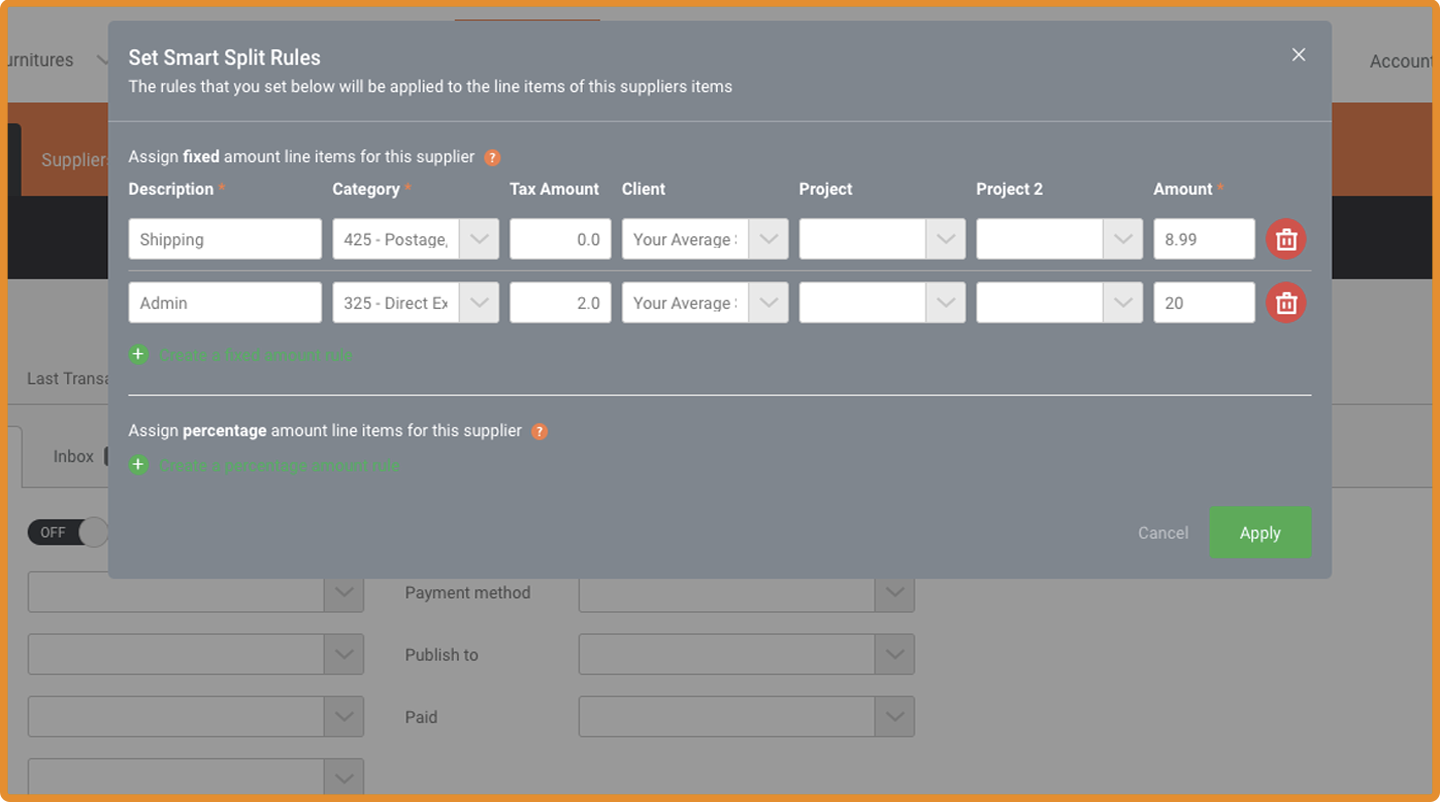The width and height of the screenshot is (1440, 802).
Task: Cancel the smart split rules changes
Action: click(1163, 533)
